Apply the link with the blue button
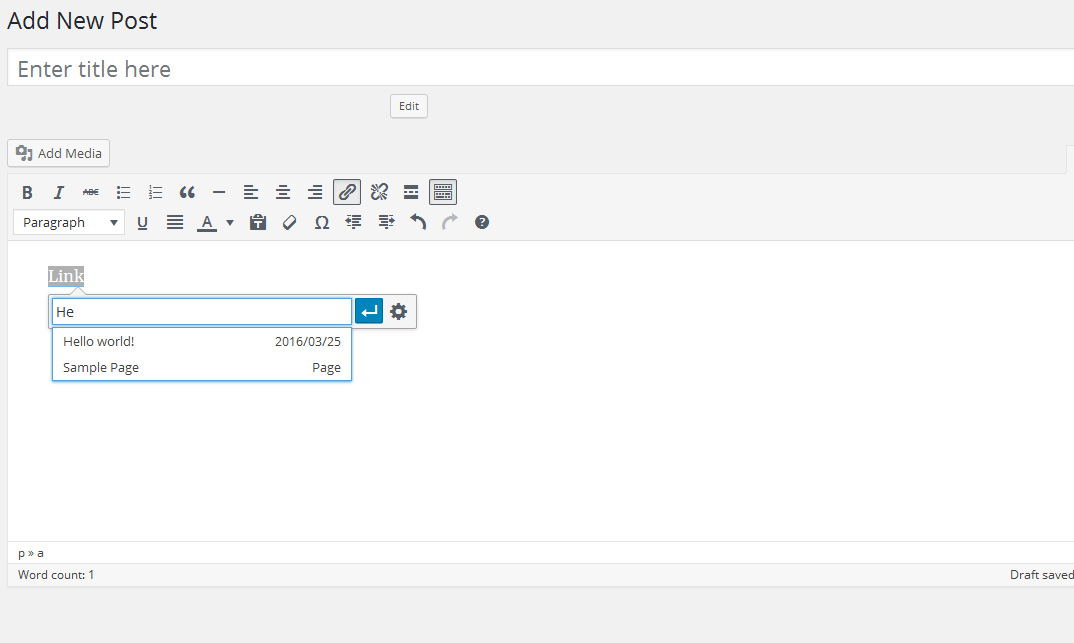The width and height of the screenshot is (1074, 643). (369, 312)
